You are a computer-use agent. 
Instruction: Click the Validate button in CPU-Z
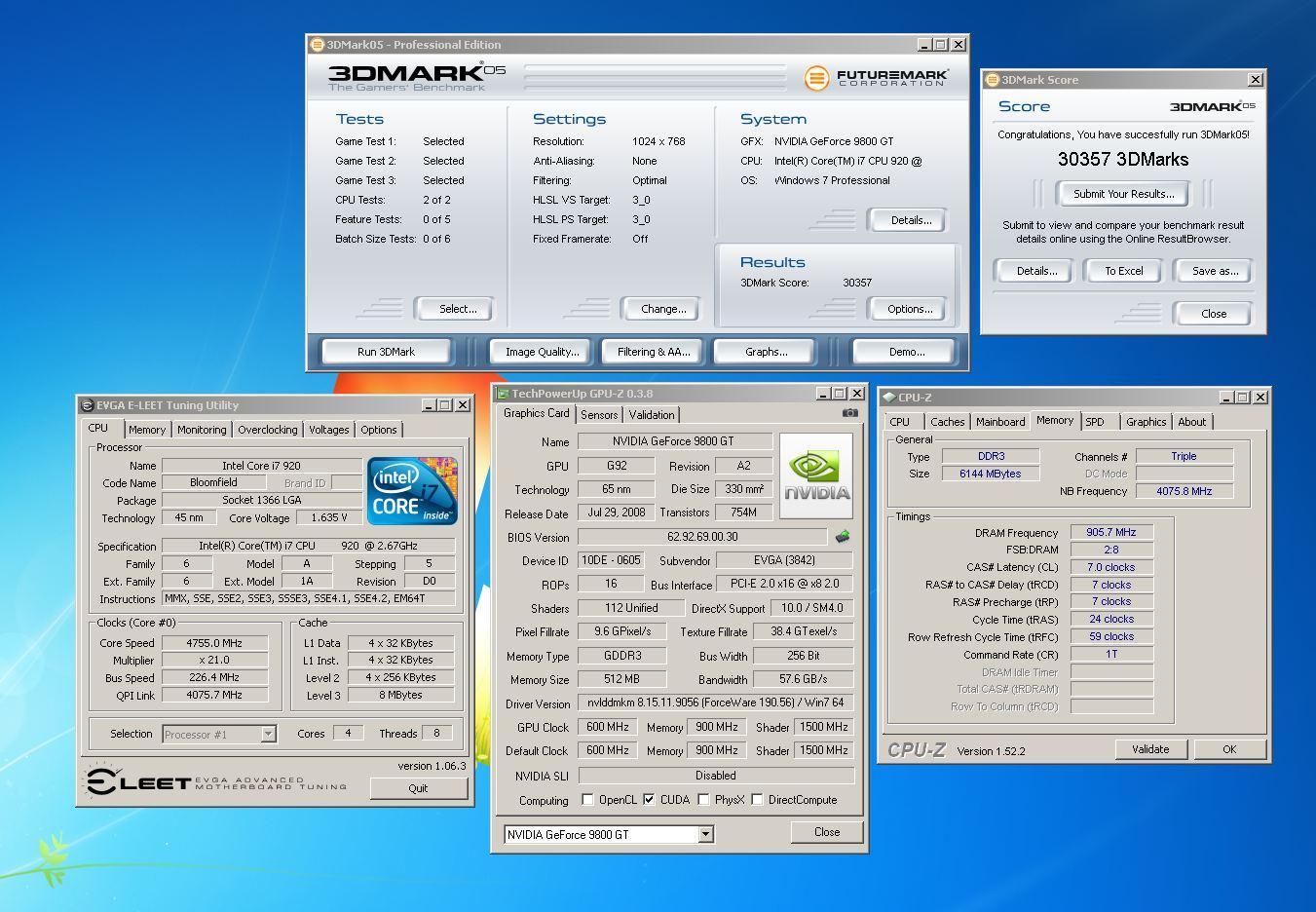tap(1150, 749)
